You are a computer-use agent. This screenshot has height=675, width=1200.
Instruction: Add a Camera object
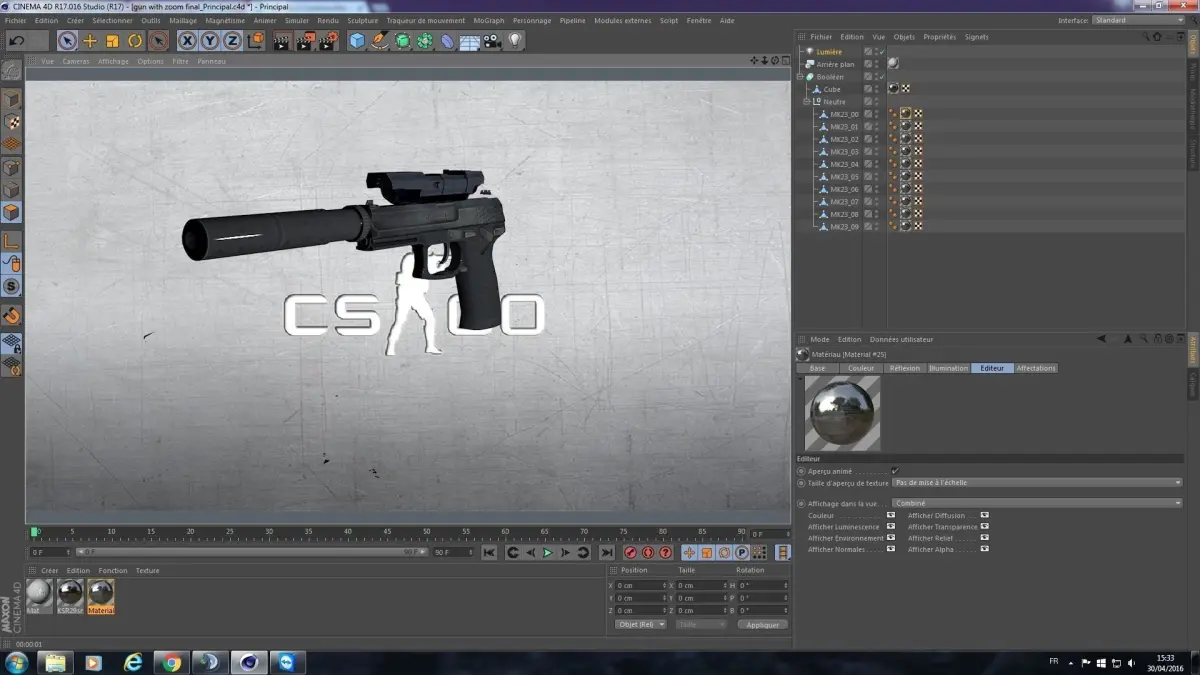point(492,41)
